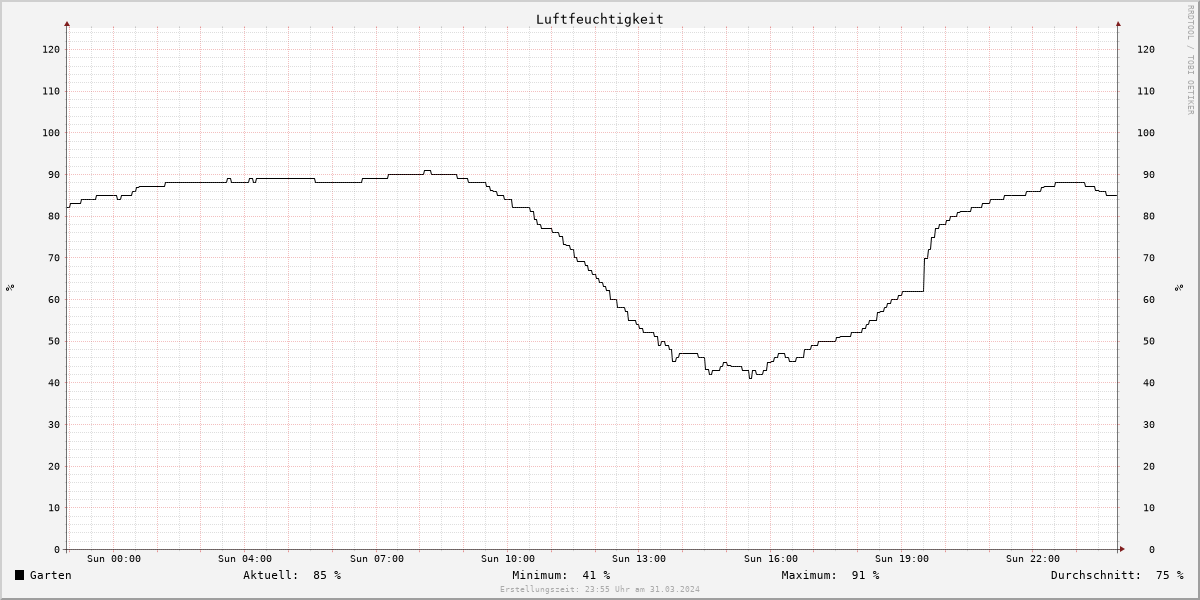
Task: Click 0 on the right y-axis
Action: pyautogui.click(x=1152, y=550)
